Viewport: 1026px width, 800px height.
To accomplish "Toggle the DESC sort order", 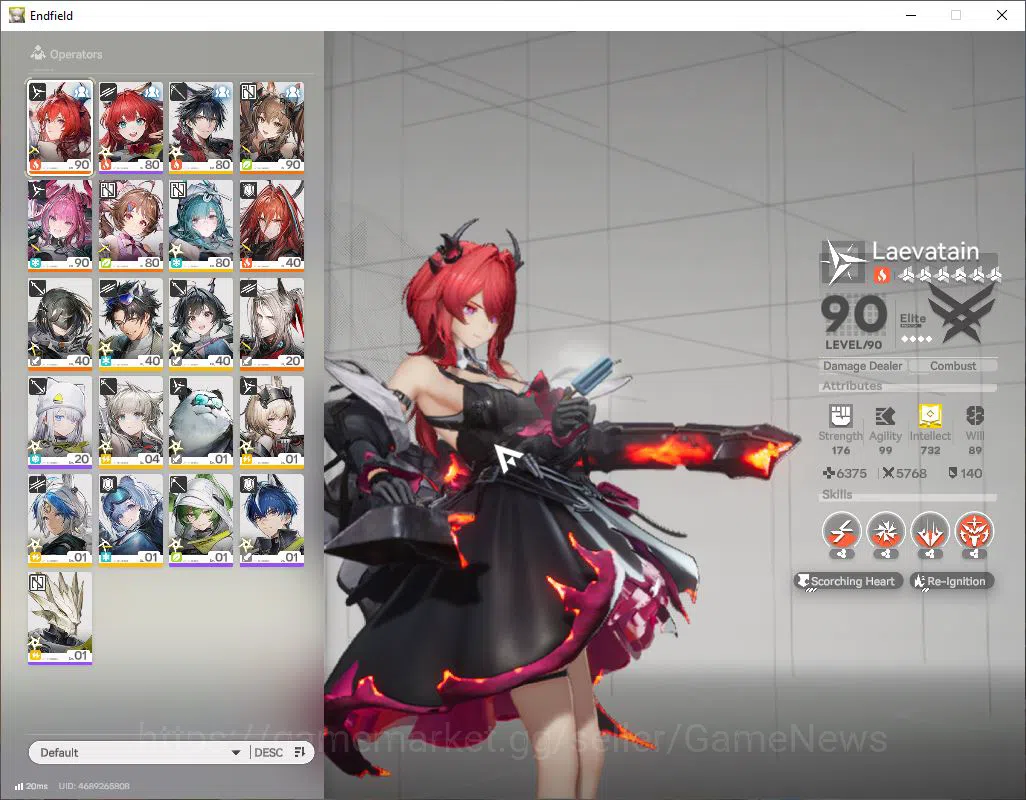I will (280, 752).
